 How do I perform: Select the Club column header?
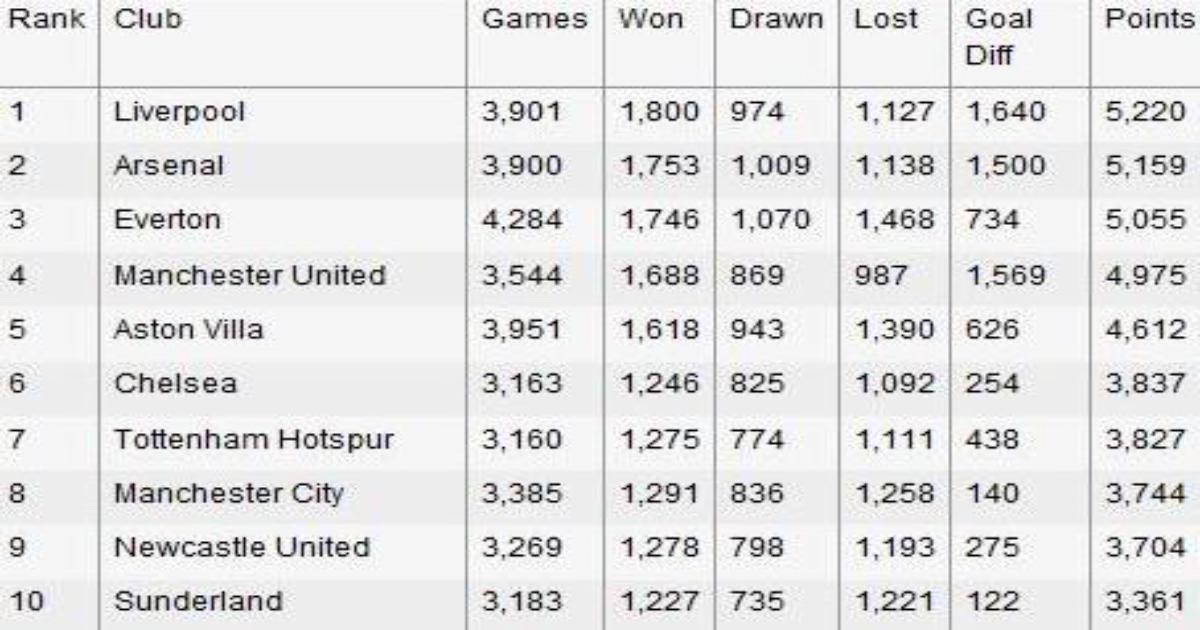point(148,20)
